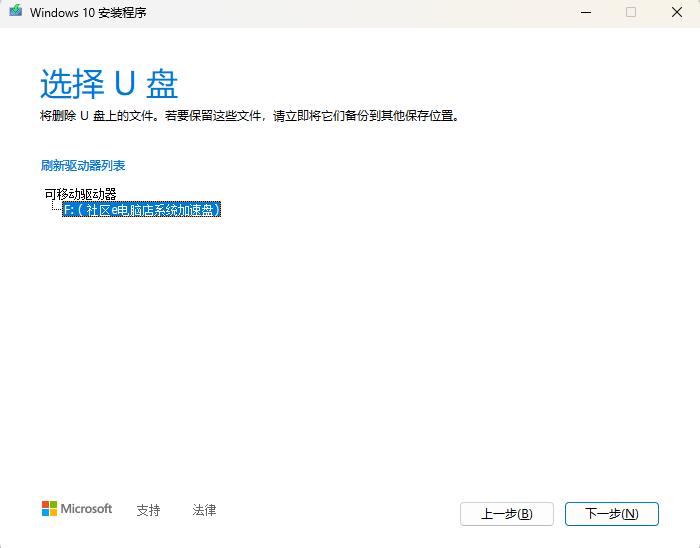
Task: Click the 将删除 U 盘上的文件 warning text
Action: pyautogui.click(x=250, y=116)
